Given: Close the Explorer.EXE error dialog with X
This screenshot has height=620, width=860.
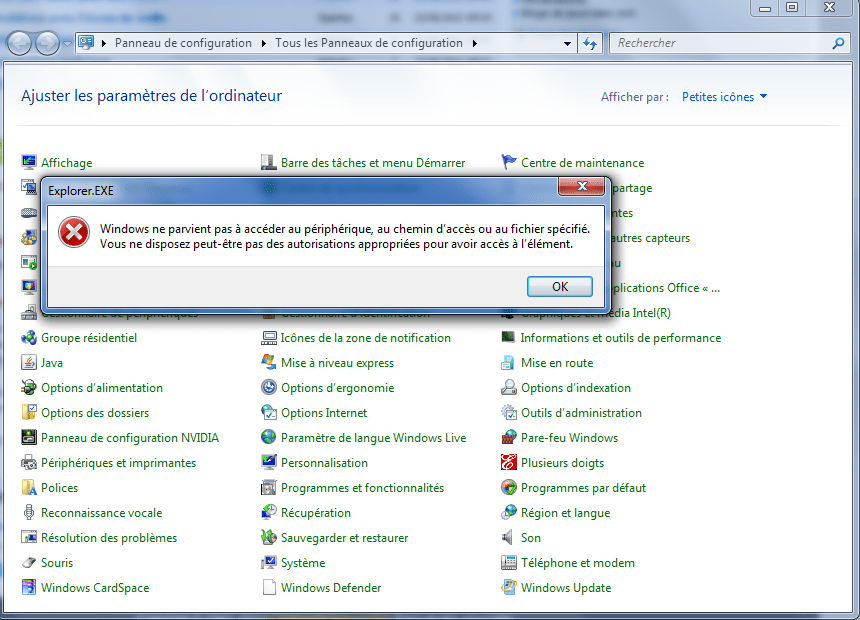Looking at the screenshot, I should (582, 187).
